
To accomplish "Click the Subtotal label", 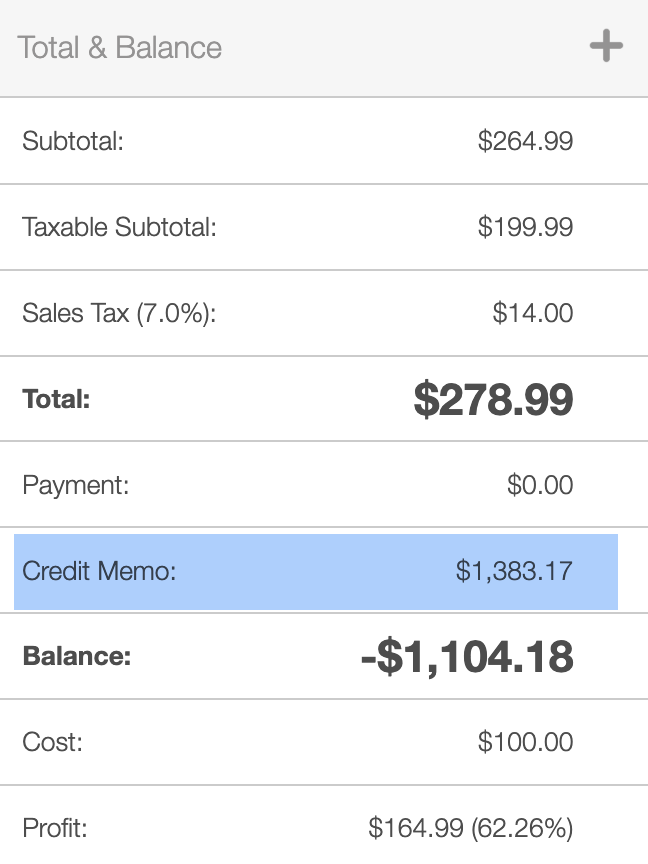I will pyautogui.click(x=73, y=141).
